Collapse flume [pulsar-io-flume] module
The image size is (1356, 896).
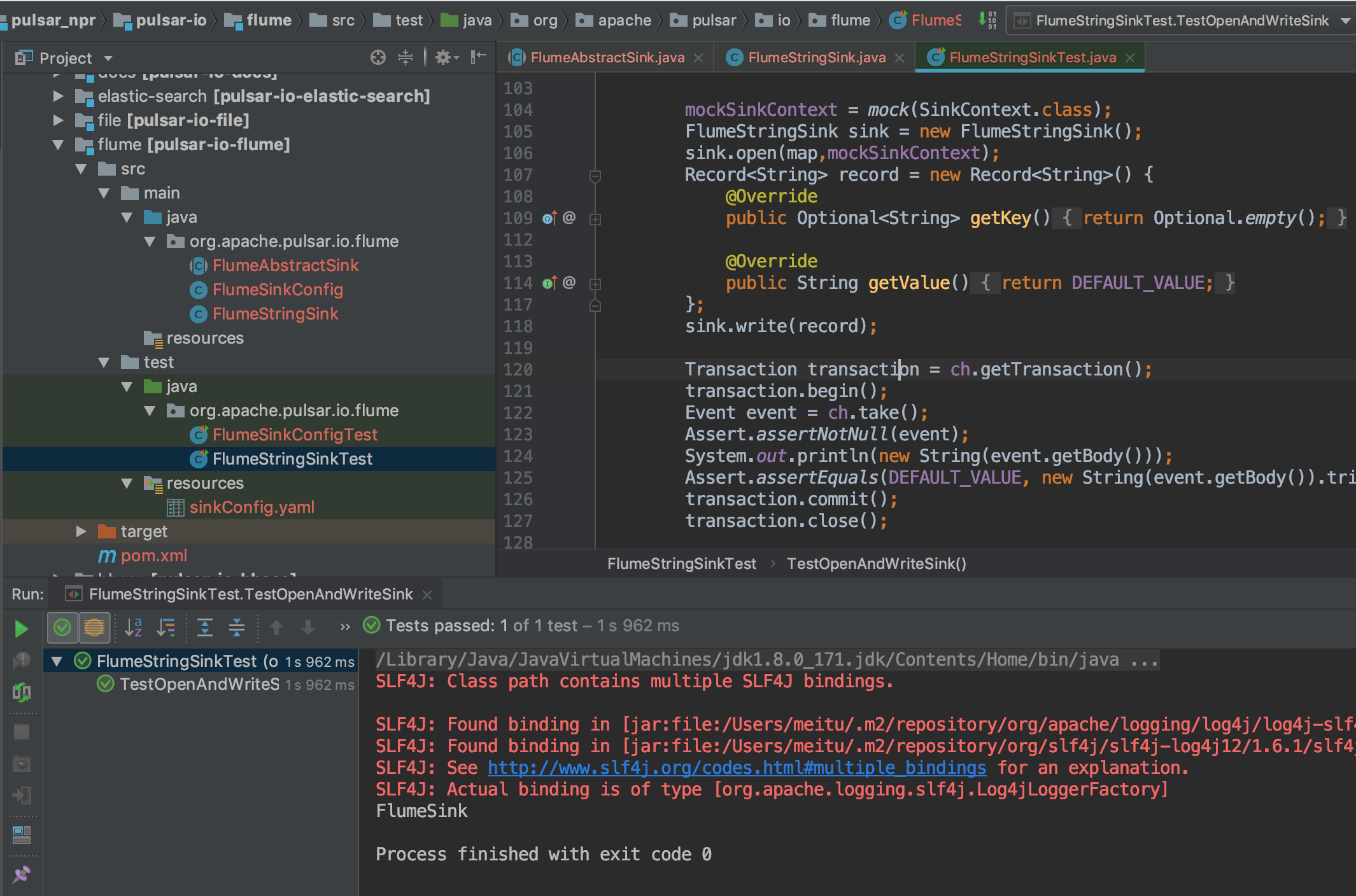click(58, 144)
